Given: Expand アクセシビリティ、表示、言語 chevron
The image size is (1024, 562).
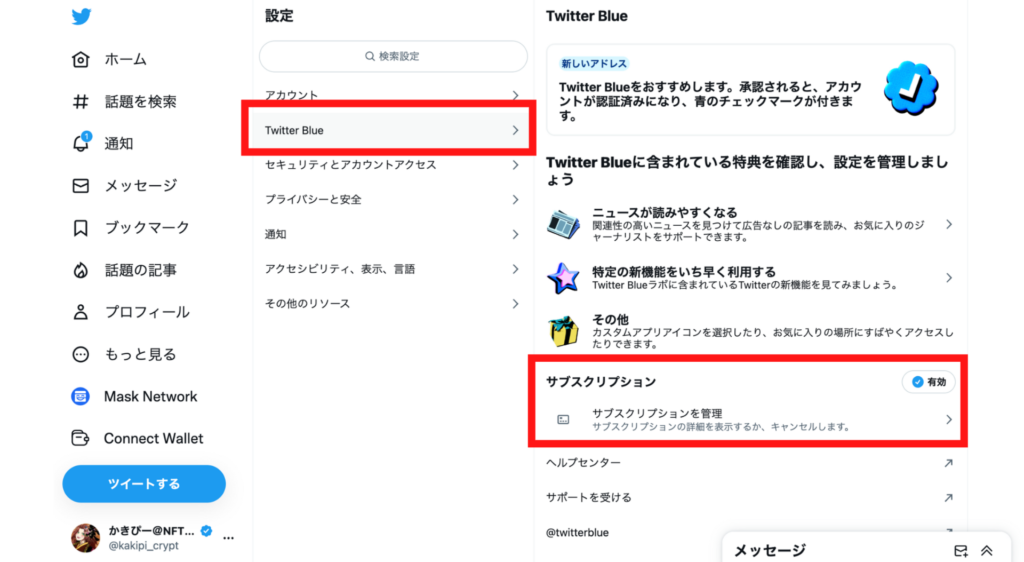Looking at the screenshot, I should [x=515, y=269].
